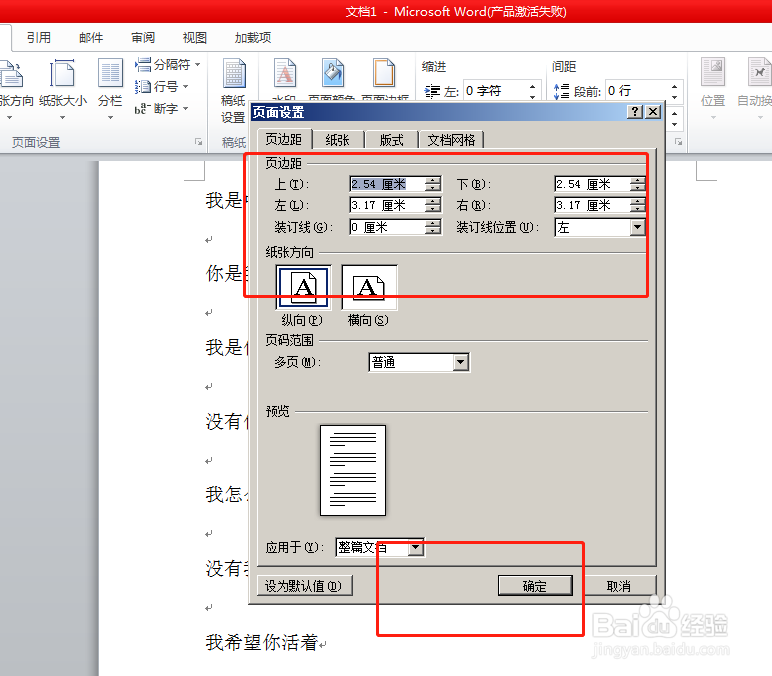Switch to the 文档网格 dialog tab
Viewport: 772px width, 676px height.
point(451,140)
